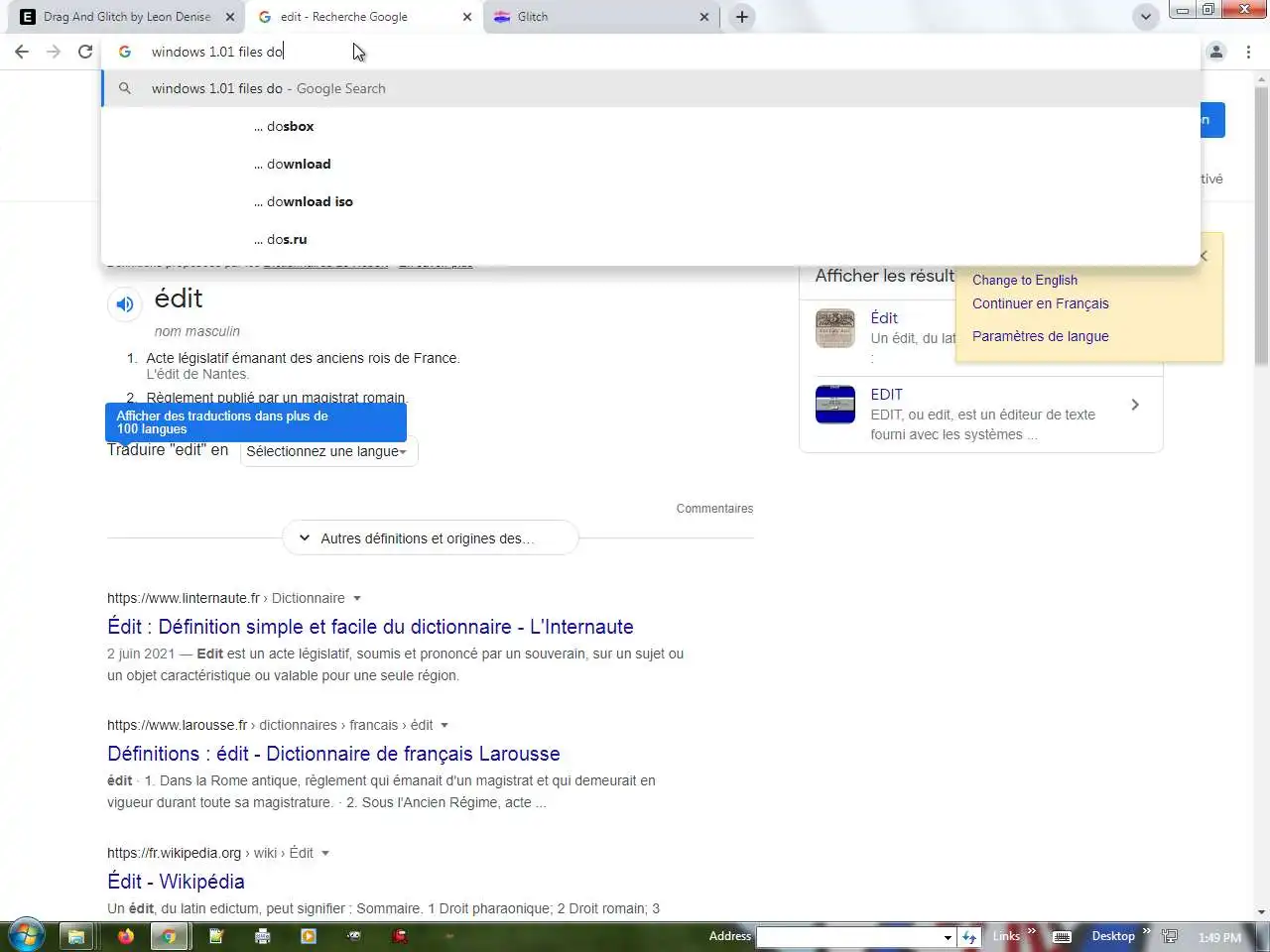Screen dimensions: 1270x952
Task: Open the 'EDIT' text editor panel entry
Action: coord(887,394)
